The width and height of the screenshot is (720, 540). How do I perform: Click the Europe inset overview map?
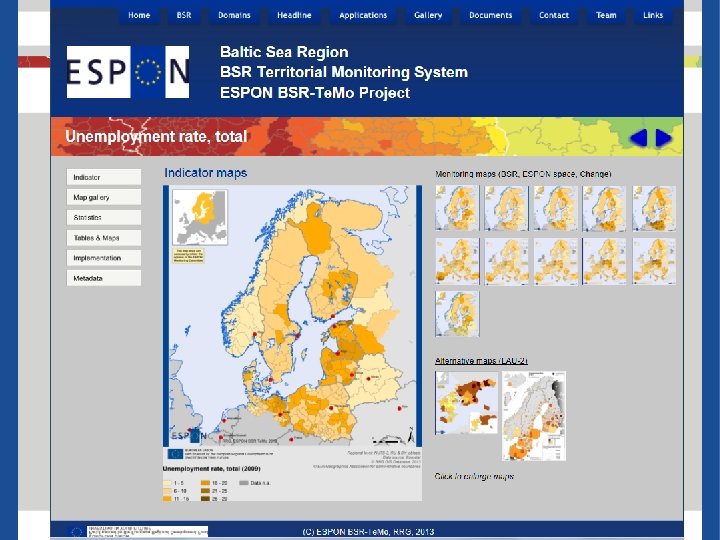click(200, 218)
